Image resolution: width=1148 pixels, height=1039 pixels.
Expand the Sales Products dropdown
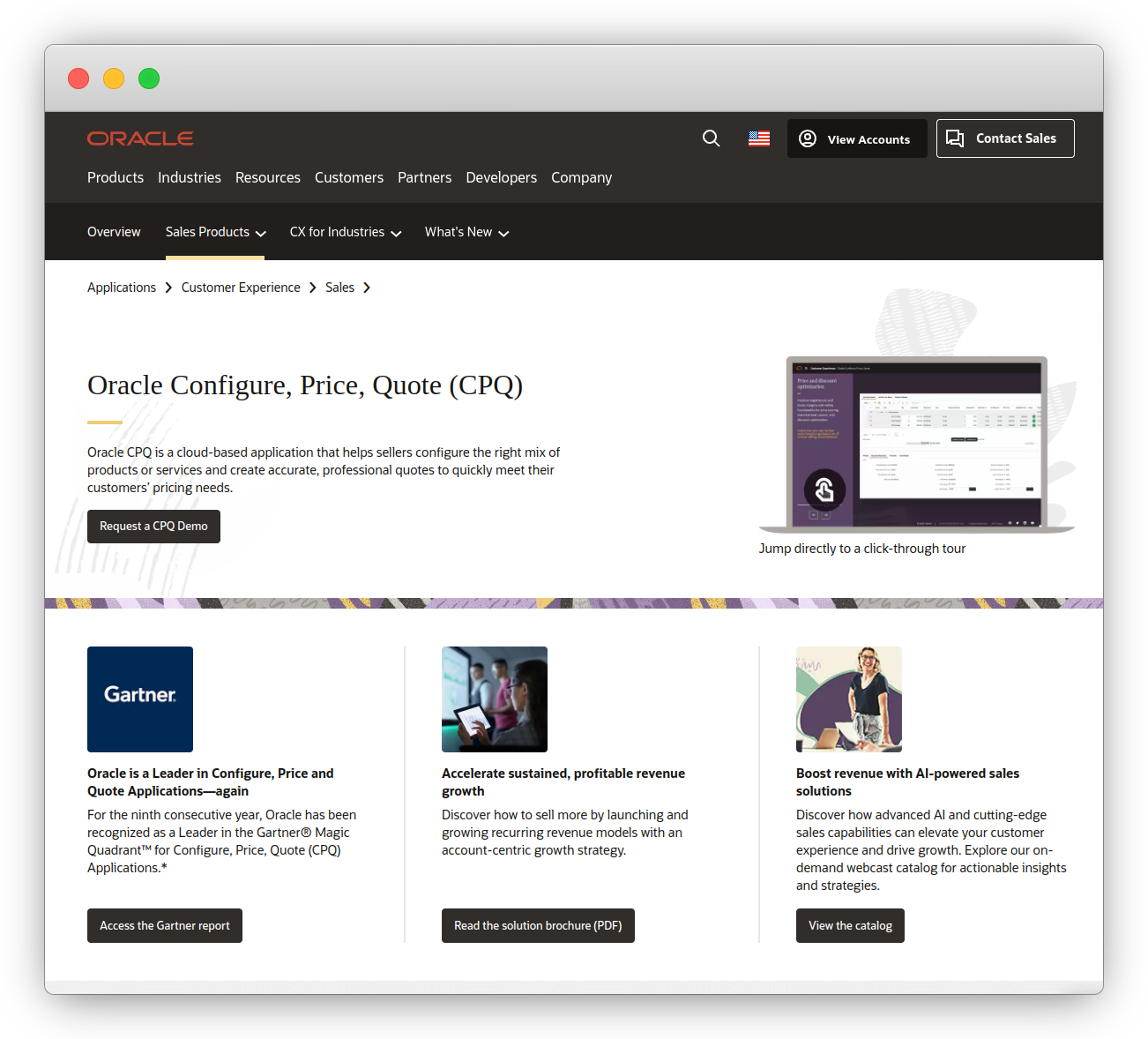[216, 232]
